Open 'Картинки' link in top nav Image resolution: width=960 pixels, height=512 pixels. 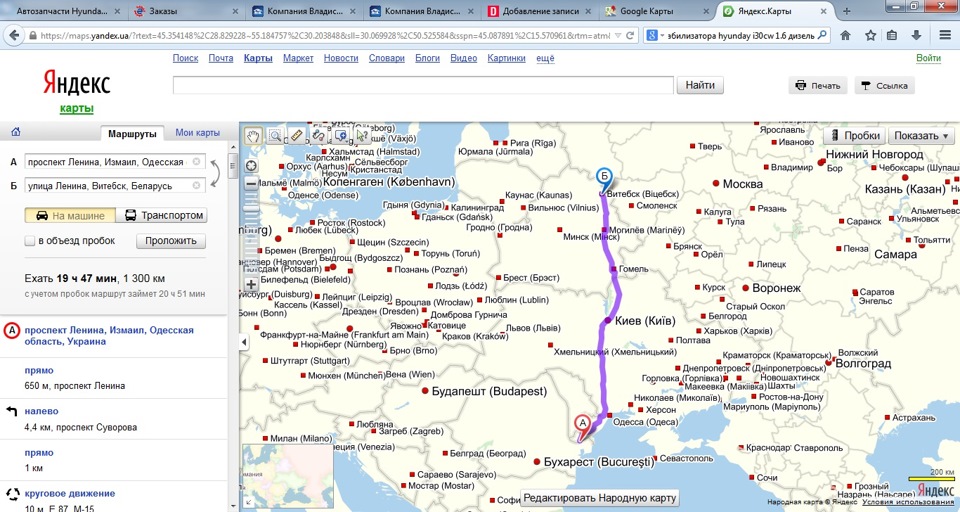pos(506,58)
